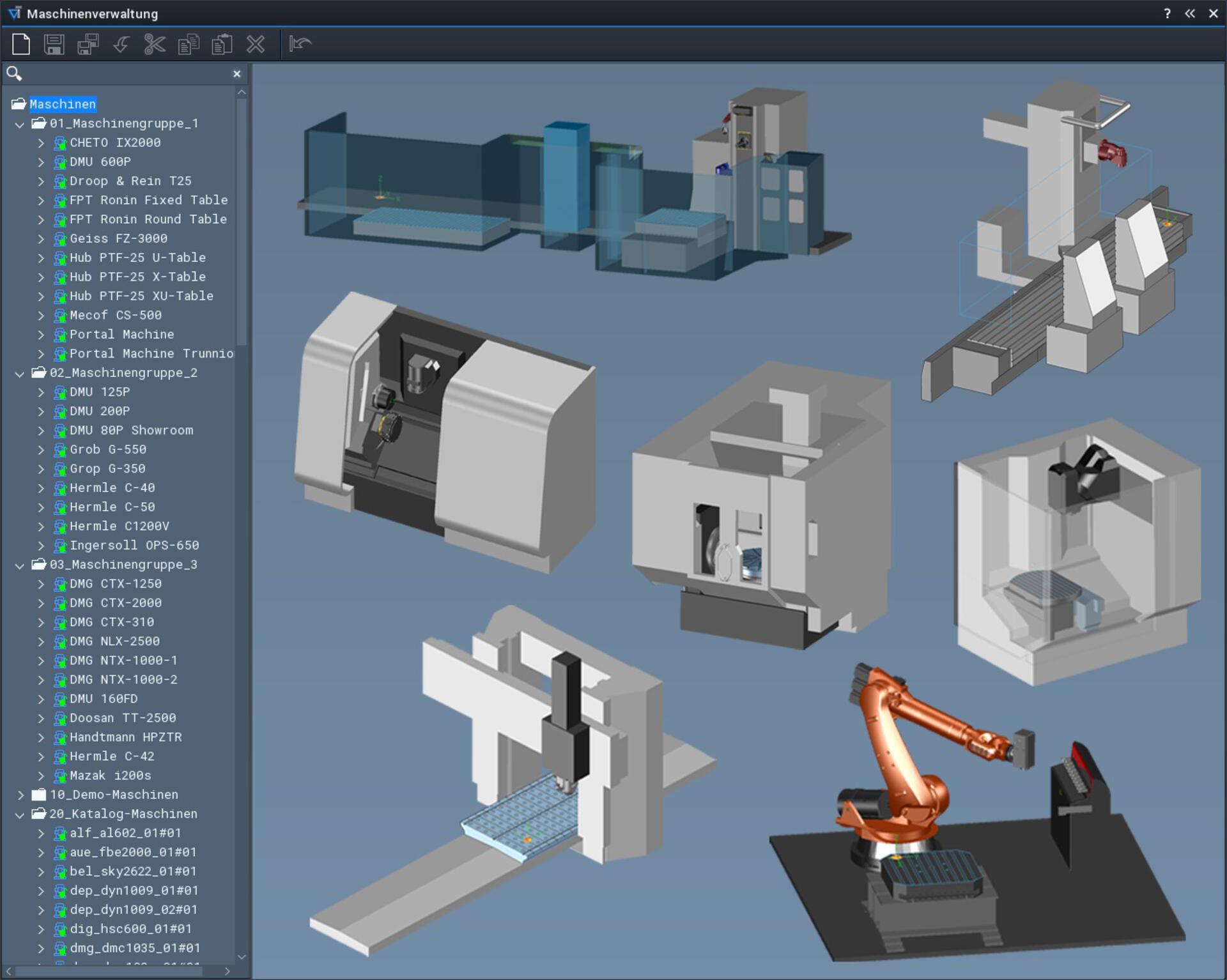This screenshot has width=1227, height=980.
Task: Click the Save floppy disk icon
Action: pyautogui.click(x=54, y=44)
